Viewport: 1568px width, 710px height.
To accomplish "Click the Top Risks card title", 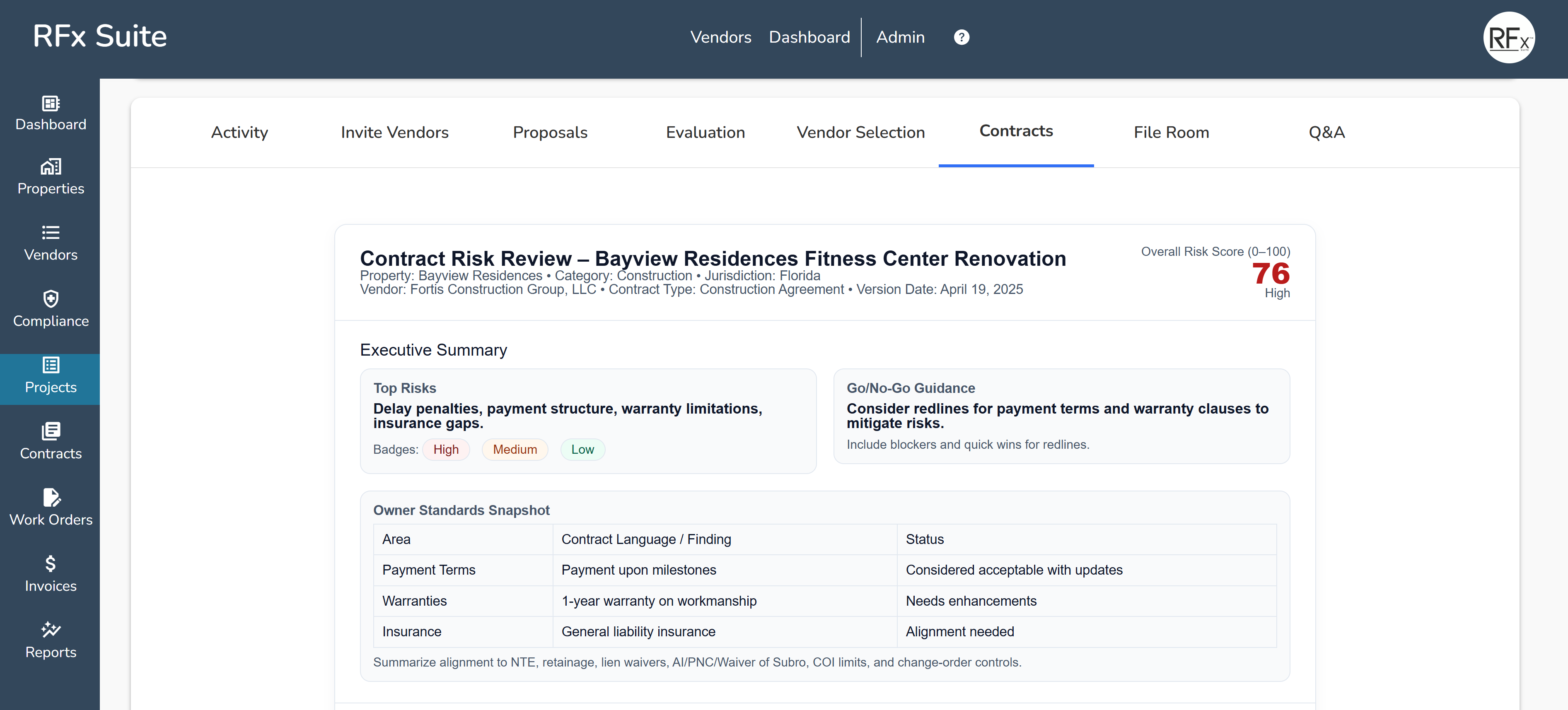I will [405, 388].
